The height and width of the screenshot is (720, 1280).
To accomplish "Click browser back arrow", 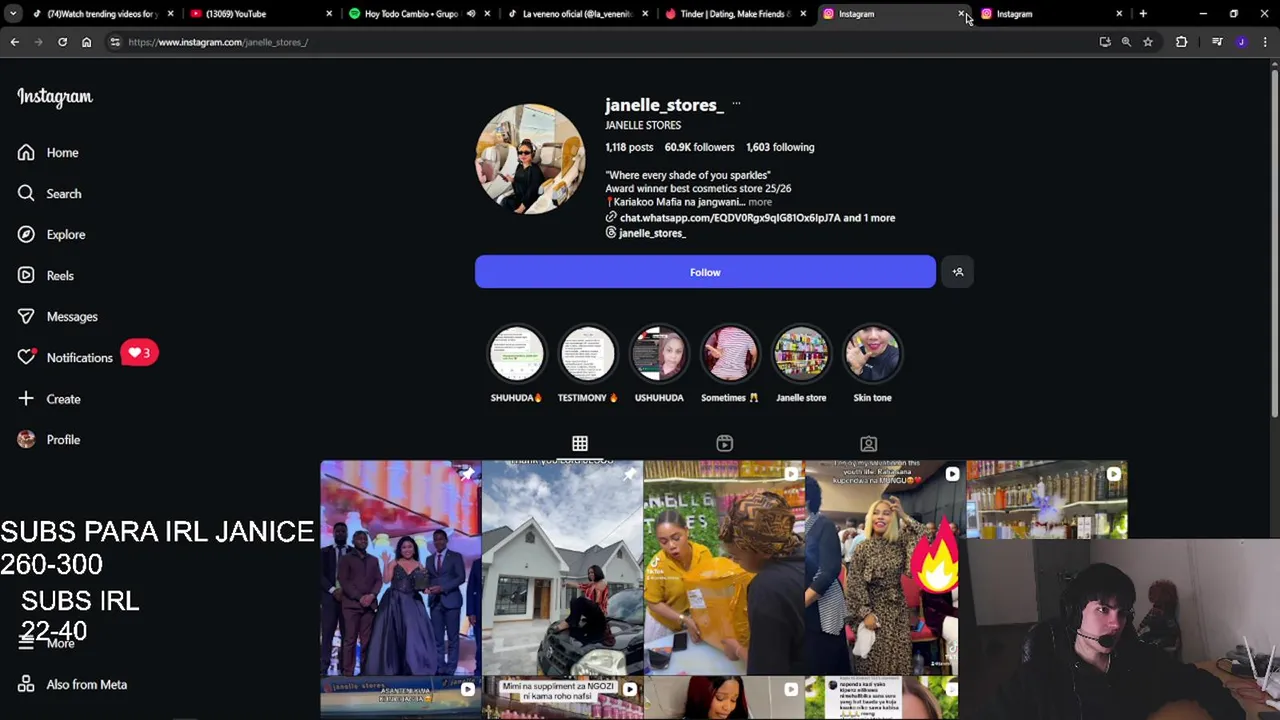I will point(14,42).
